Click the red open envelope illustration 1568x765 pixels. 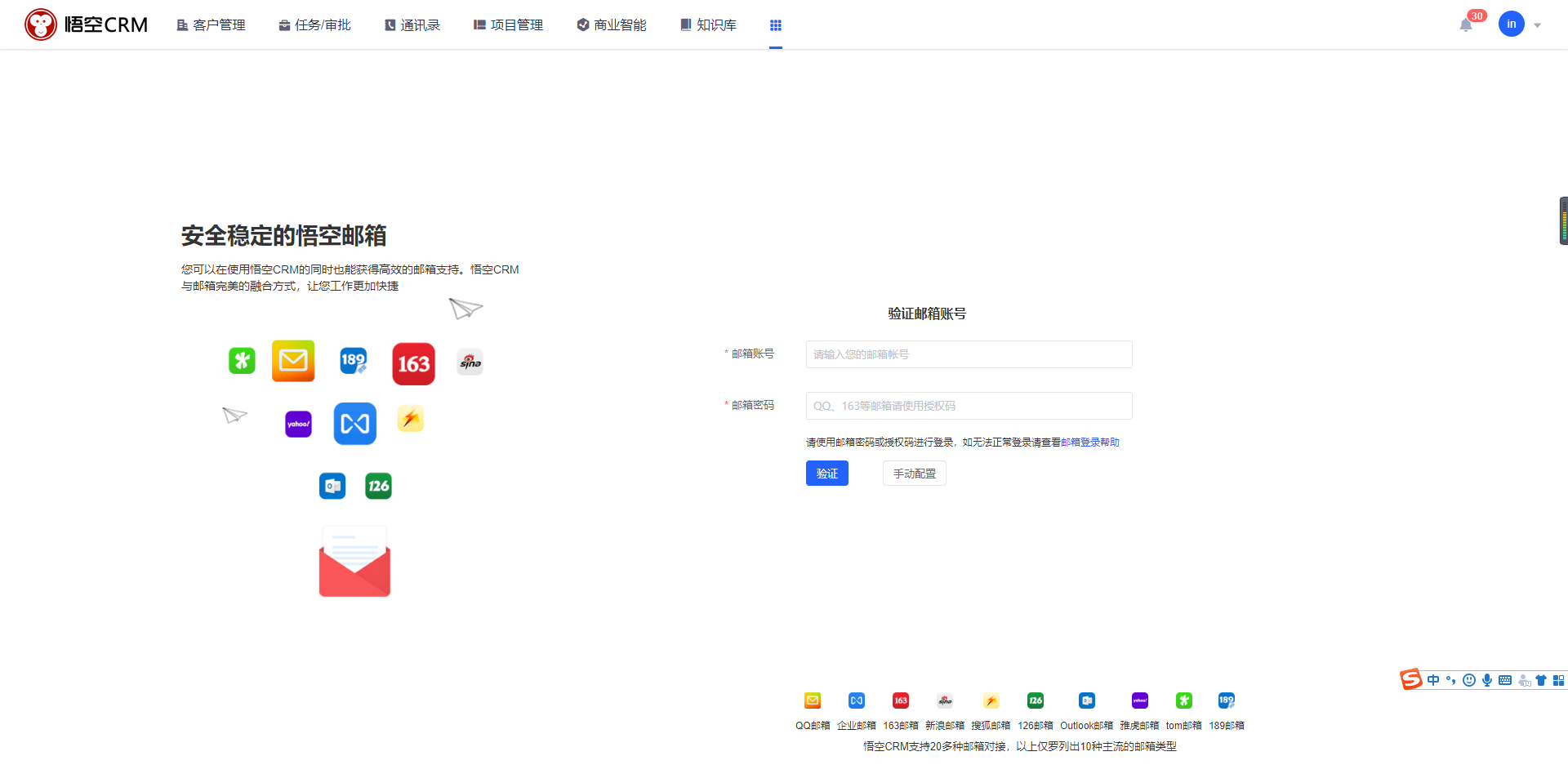coord(354,561)
